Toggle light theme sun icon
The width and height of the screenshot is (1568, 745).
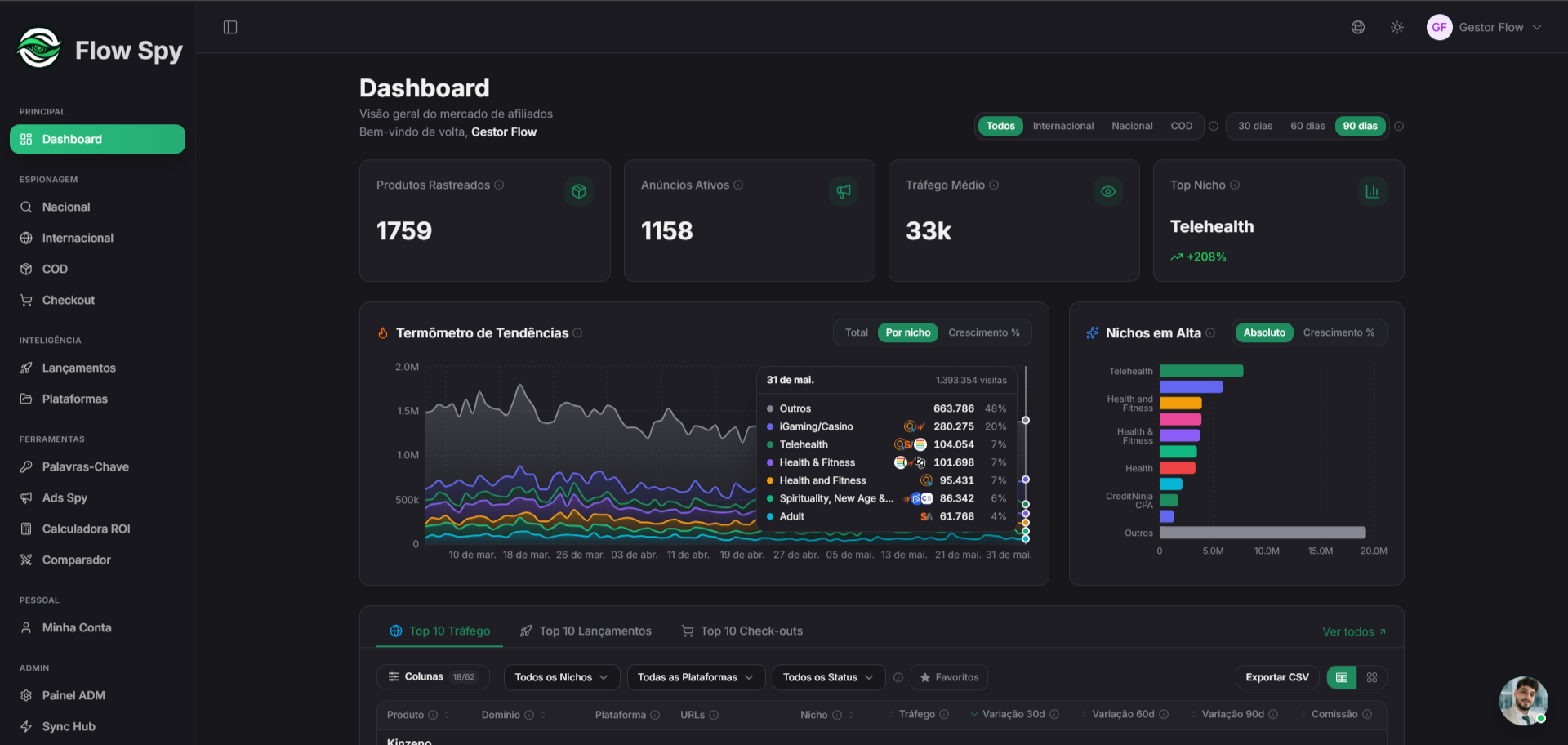1397,28
